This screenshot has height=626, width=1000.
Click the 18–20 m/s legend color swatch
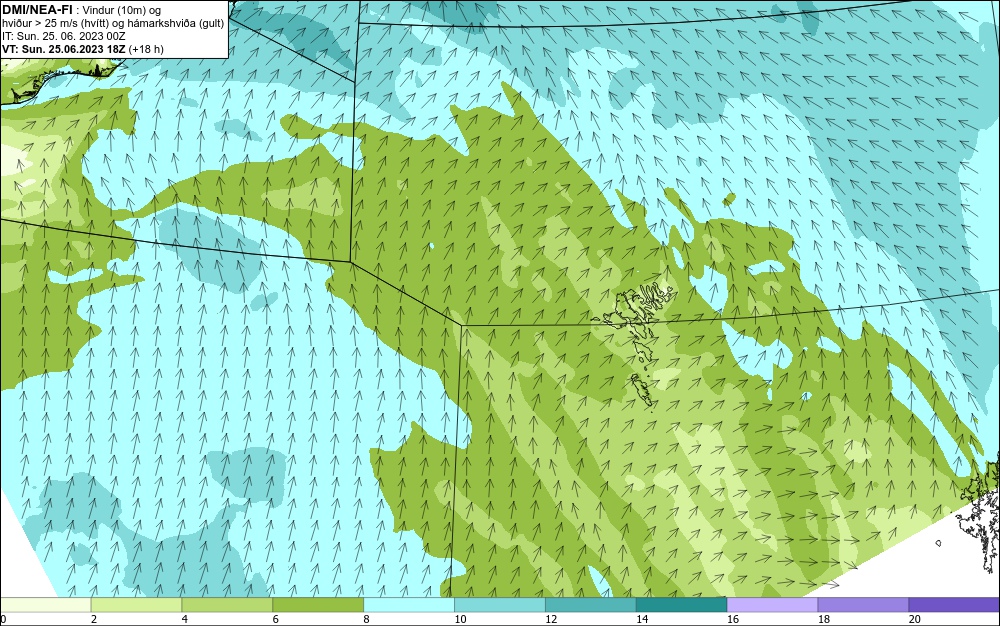[864, 604]
